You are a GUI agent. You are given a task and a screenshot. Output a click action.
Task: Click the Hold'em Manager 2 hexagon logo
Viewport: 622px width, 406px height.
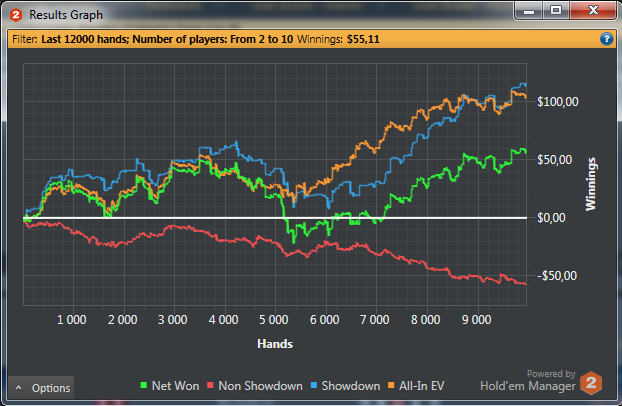tap(591, 383)
